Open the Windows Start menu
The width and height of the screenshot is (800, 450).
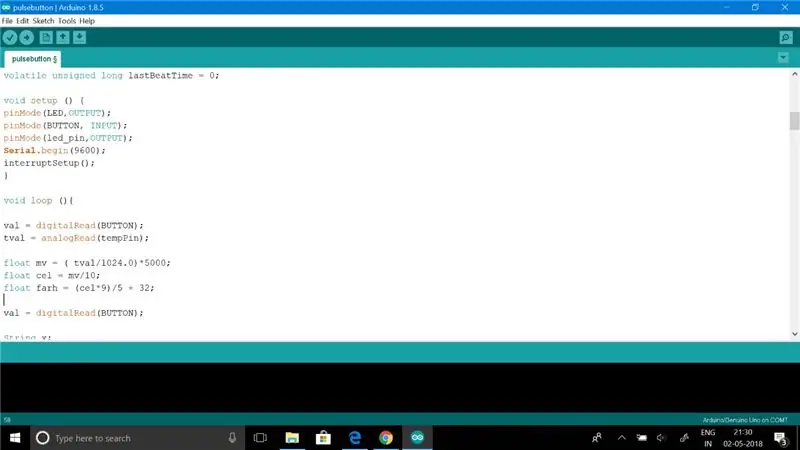[15, 438]
